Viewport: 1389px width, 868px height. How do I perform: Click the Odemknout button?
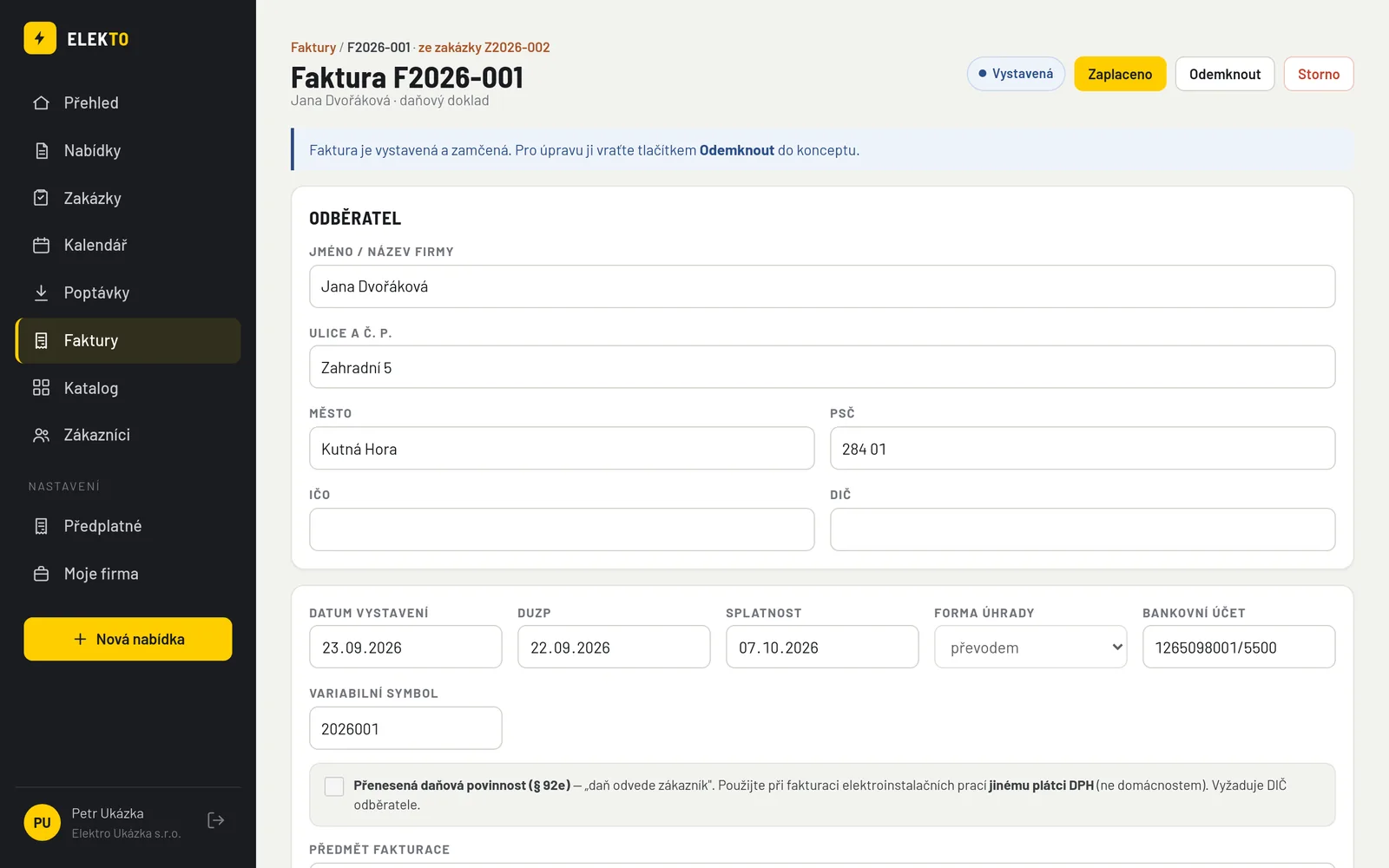[1225, 74]
